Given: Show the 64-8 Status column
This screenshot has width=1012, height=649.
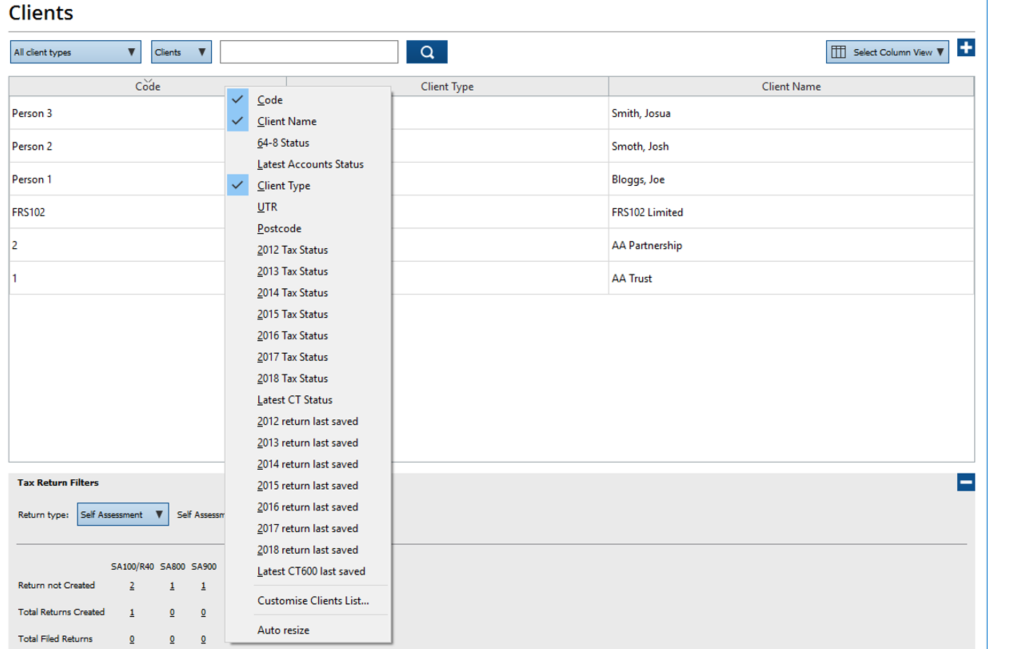Looking at the screenshot, I should coord(283,143).
